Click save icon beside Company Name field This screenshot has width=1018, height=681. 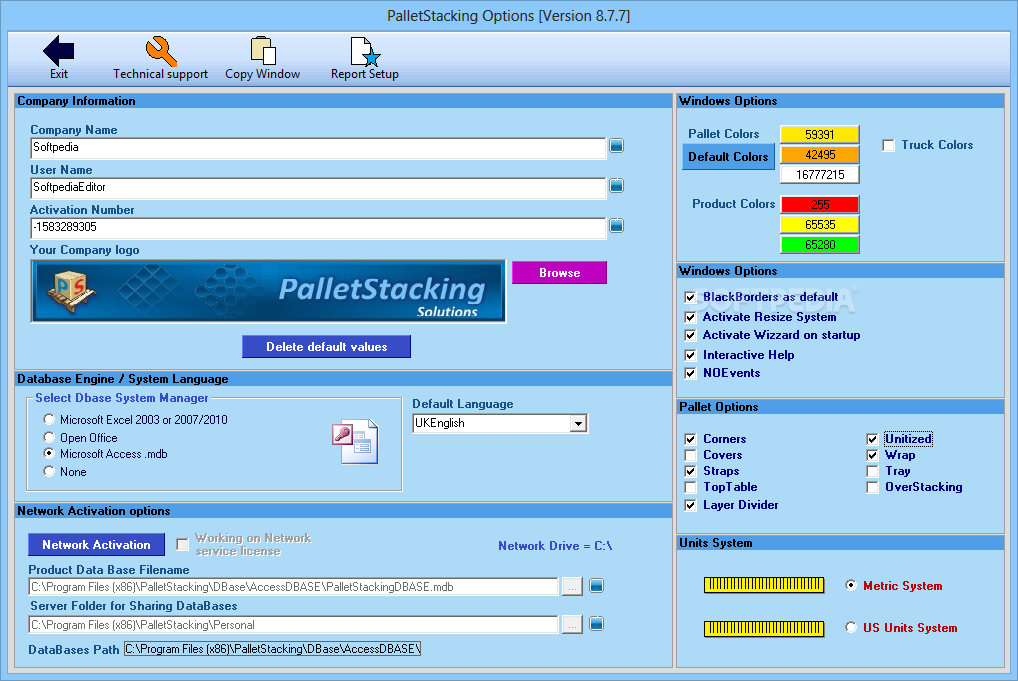point(617,146)
